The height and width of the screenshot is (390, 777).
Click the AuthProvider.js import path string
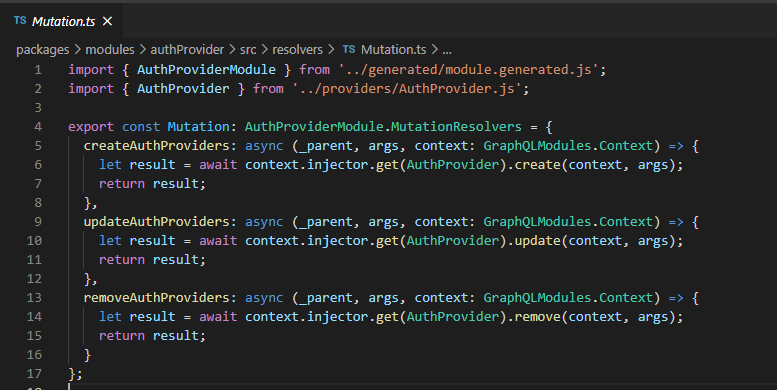[x=407, y=89]
